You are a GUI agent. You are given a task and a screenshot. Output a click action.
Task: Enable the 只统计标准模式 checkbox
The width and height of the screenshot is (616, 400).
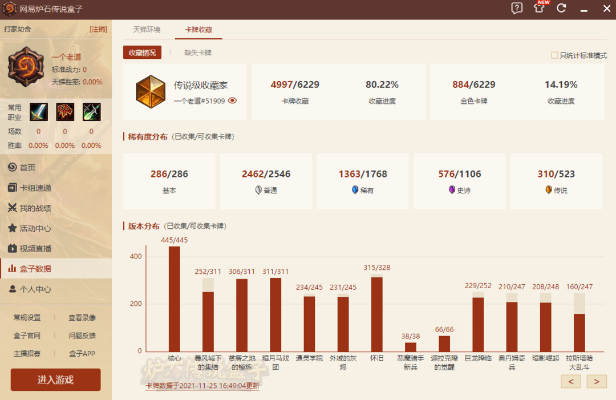point(555,55)
